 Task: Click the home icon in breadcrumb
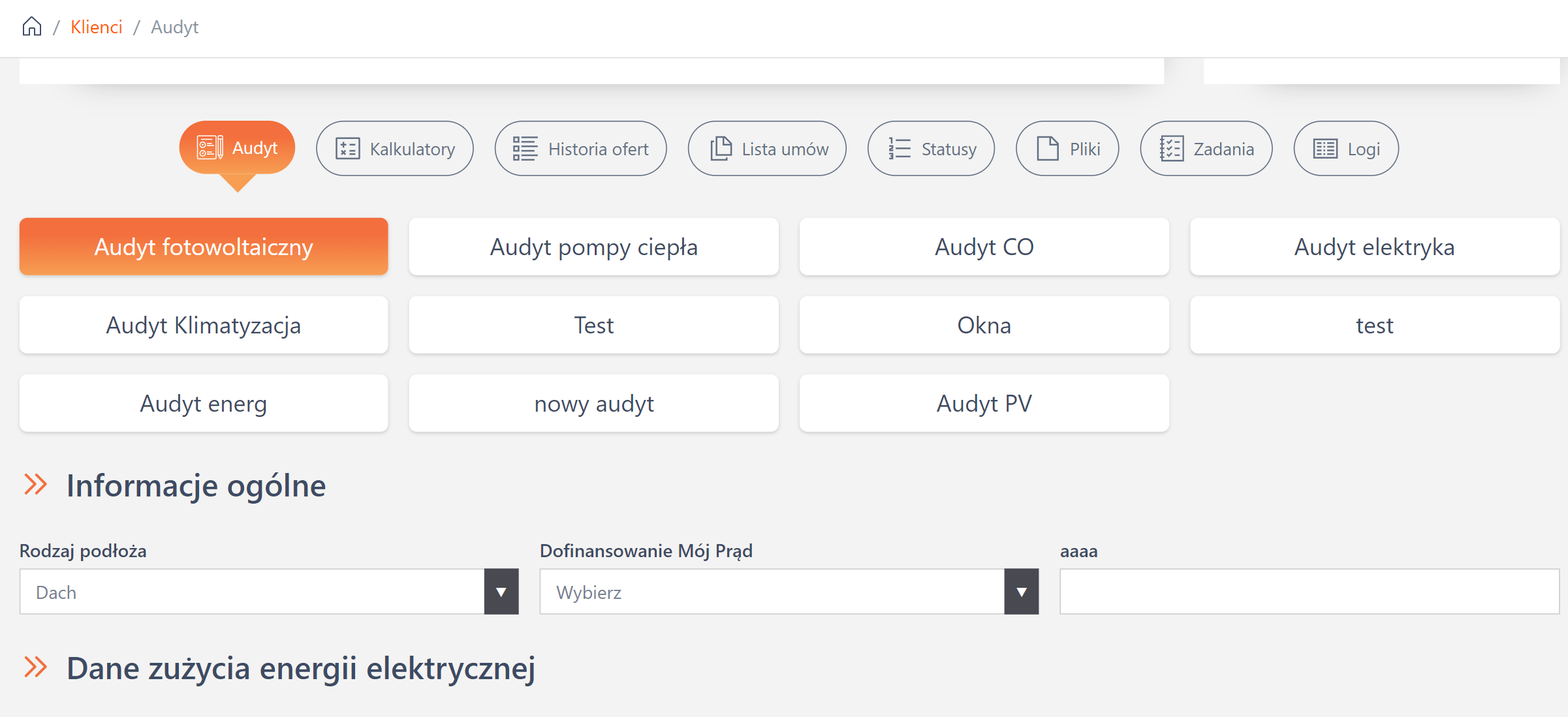(31, 27)
